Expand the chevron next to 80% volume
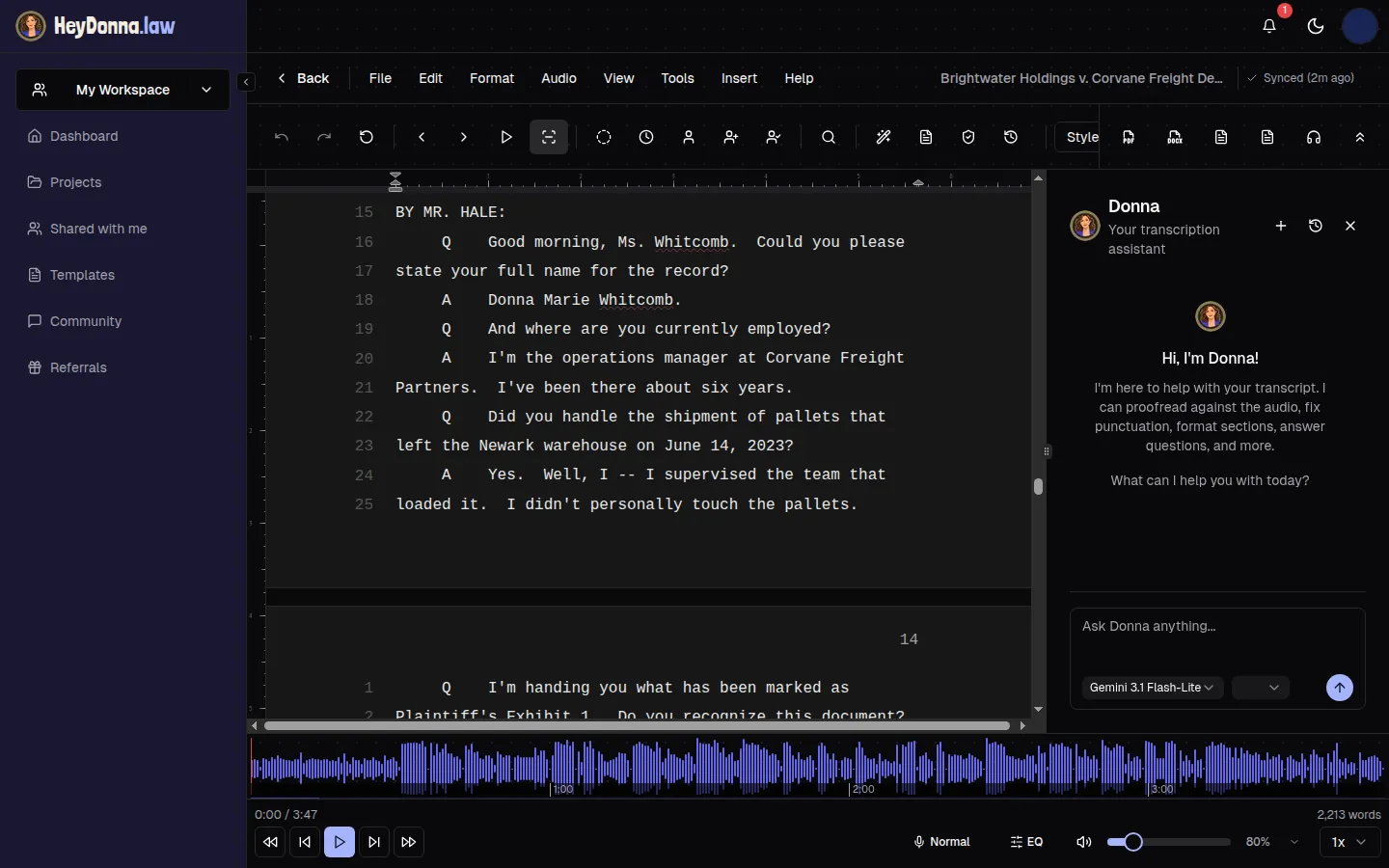This screenshot has height=868, width=1389. click(x=1294, y=842)
